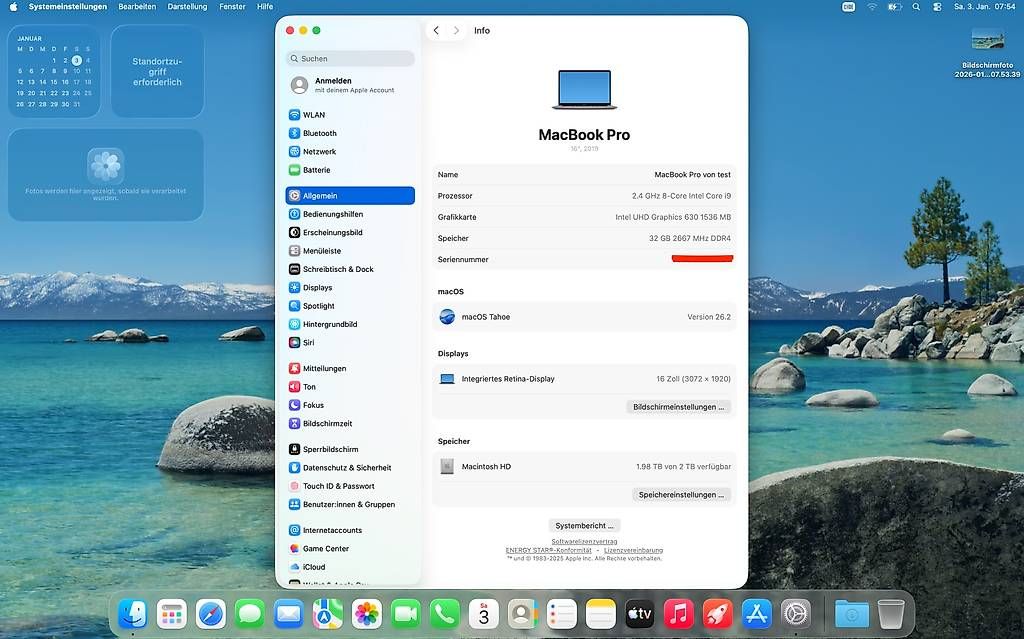Open the Phone app in Dock
Image resolution: width=1024 pixels, height=639 pixels.
(445, 614)
